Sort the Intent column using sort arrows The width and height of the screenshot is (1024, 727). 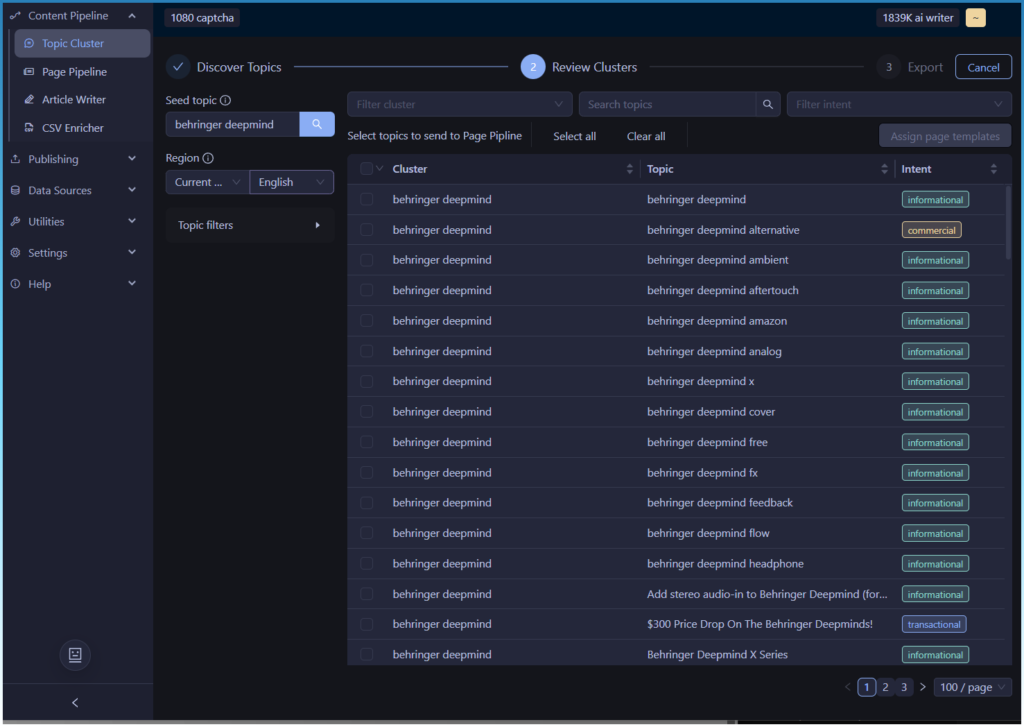point(993,169)
